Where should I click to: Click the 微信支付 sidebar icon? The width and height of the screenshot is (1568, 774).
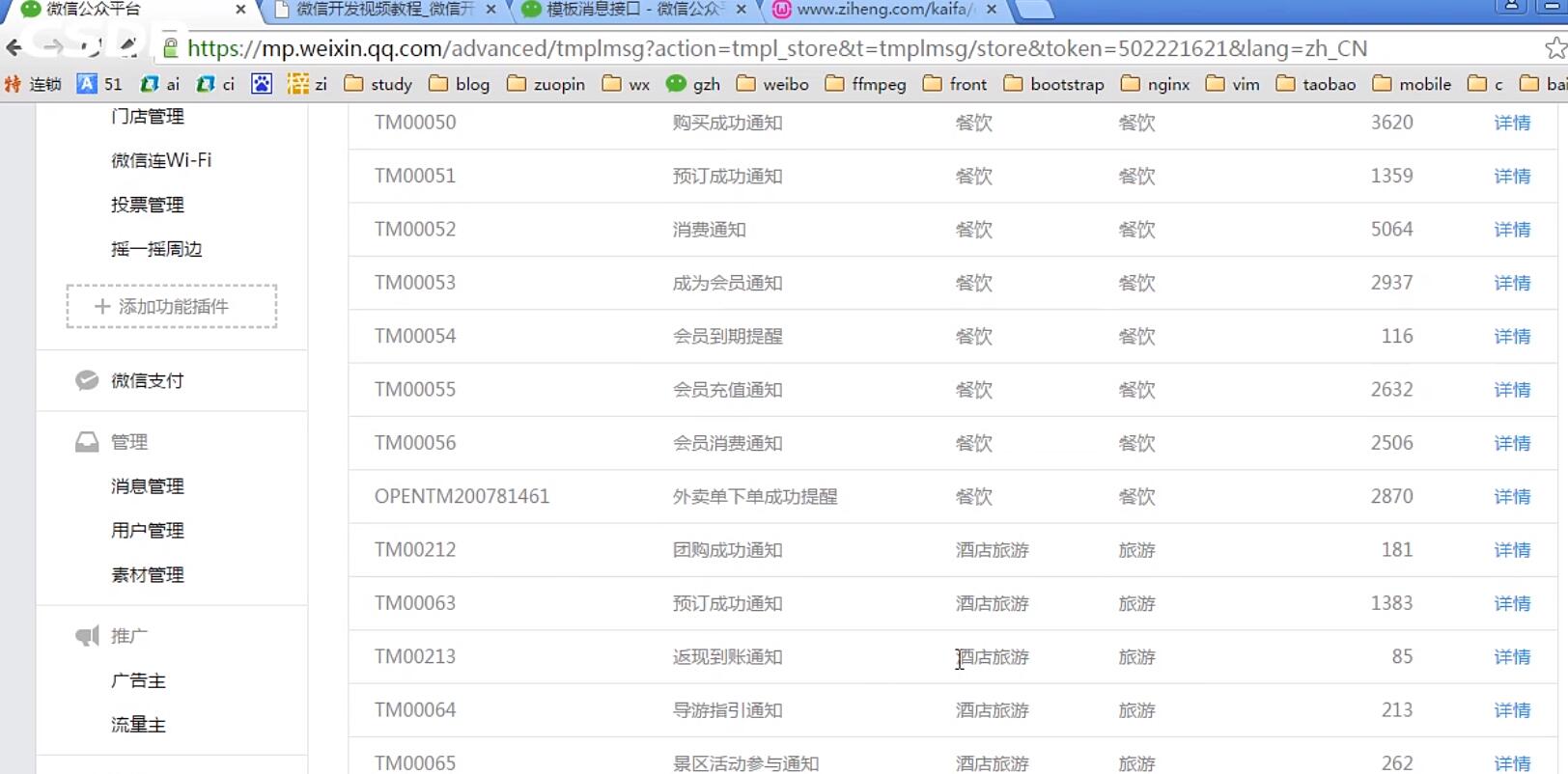(x=87, y=380)
